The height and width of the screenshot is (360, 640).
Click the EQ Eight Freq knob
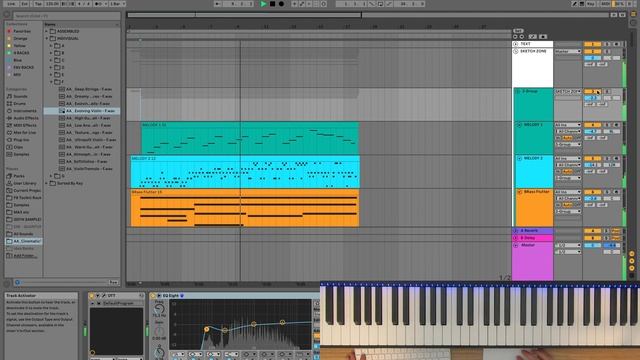point(159,309)
